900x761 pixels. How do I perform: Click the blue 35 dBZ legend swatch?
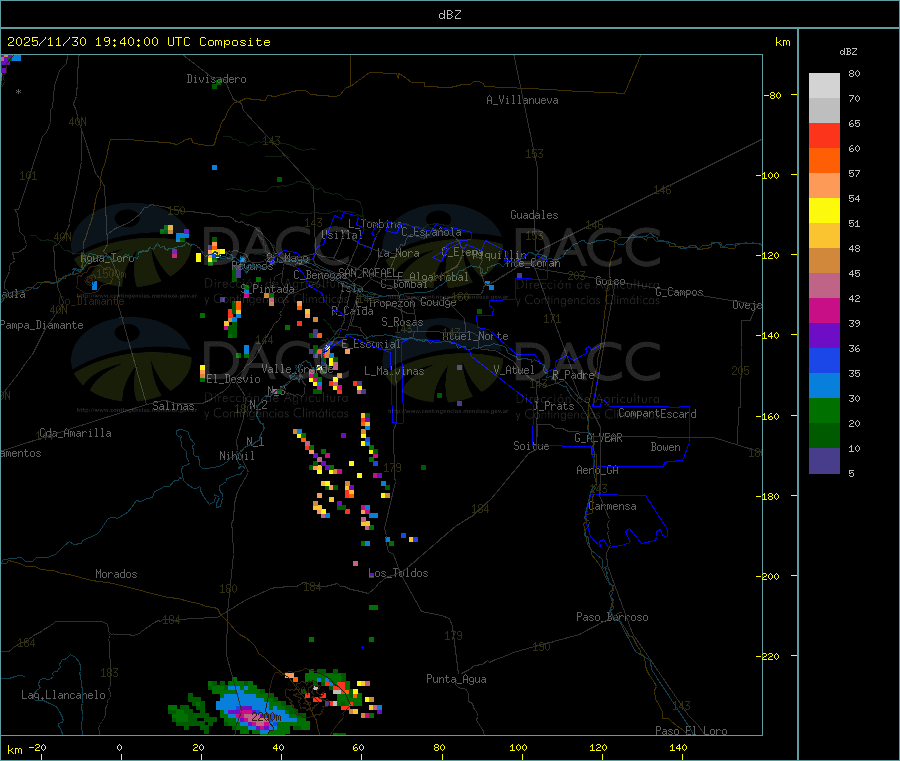click(x=824, y=360)
